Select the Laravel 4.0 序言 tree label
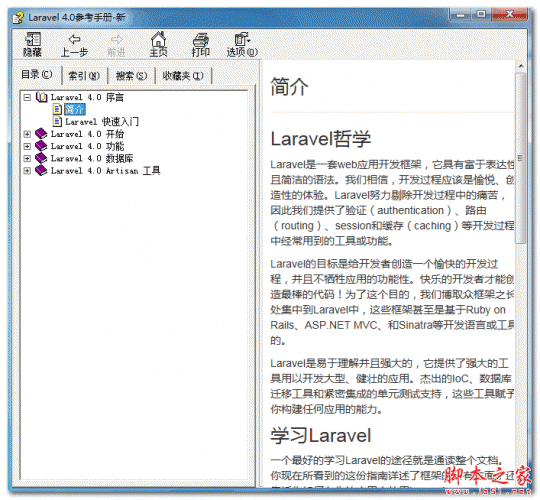 coord(87,97)
